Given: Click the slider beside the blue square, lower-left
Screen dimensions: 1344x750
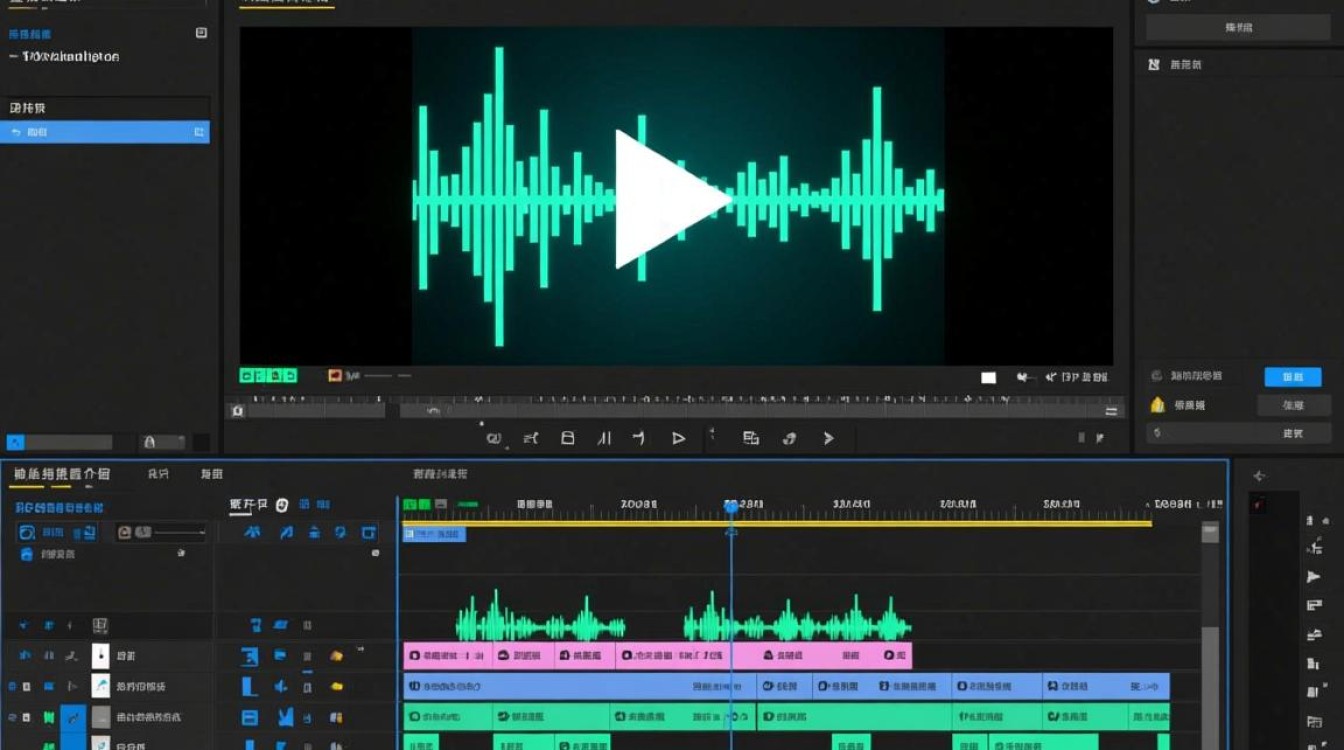Looking at the screenshot, I should (69, 442).
